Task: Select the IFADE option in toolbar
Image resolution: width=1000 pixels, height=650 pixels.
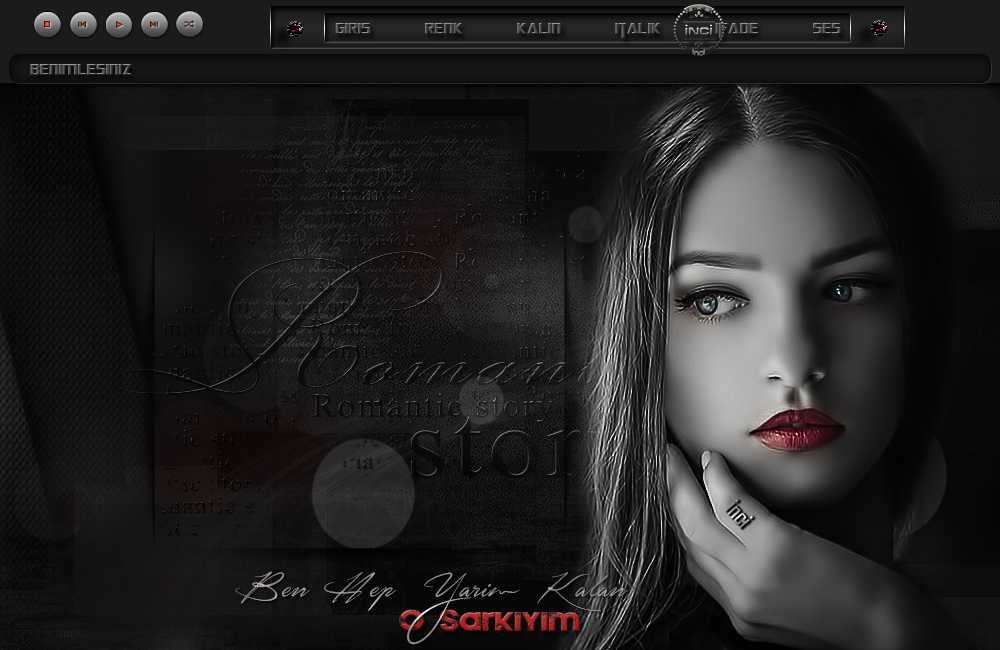Action: pos(738,28)
